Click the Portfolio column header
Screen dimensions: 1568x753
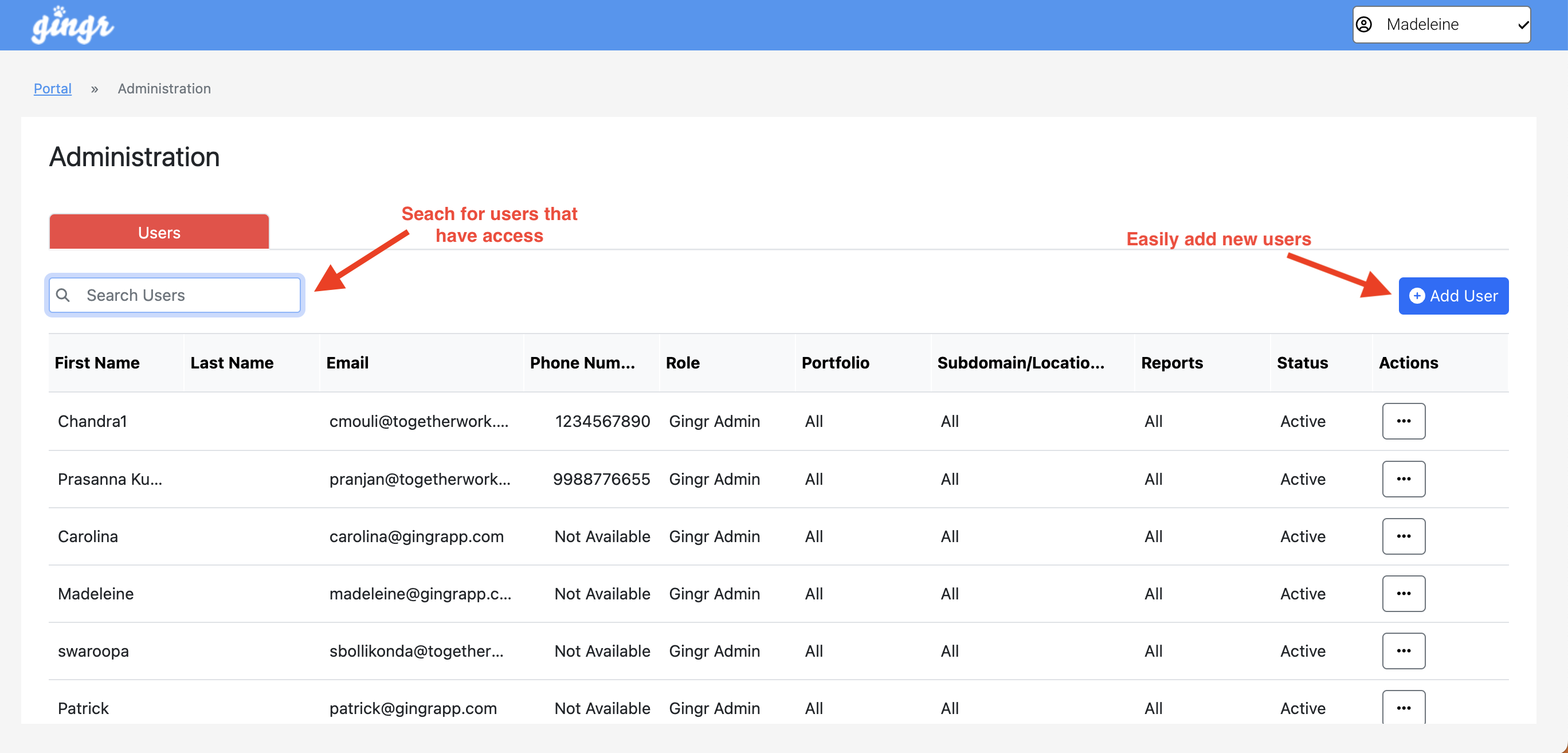click(834, 363)
